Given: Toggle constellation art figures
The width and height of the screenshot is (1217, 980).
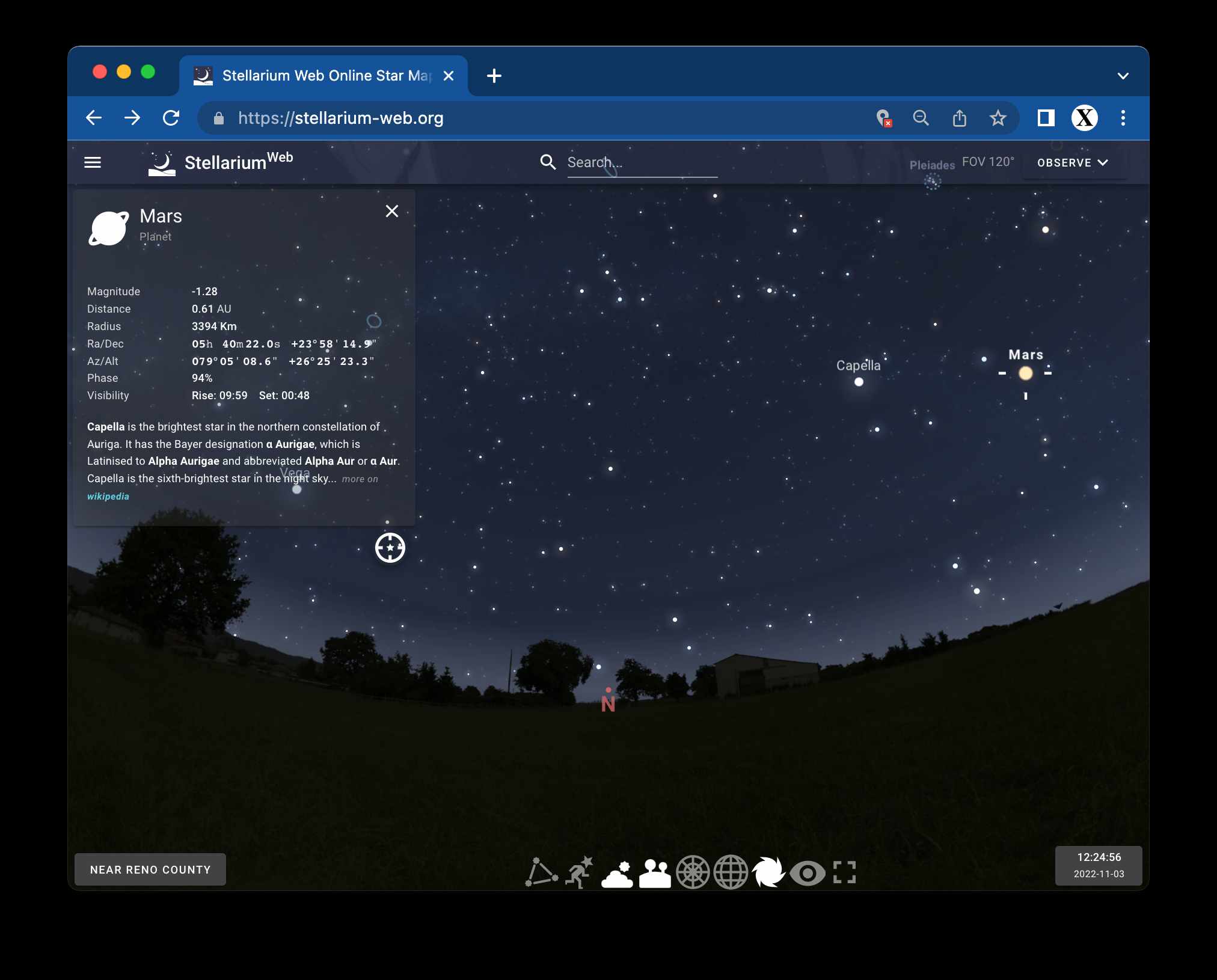Looking at the screenshot, I should pyautogui.click(x=579, y=872).
